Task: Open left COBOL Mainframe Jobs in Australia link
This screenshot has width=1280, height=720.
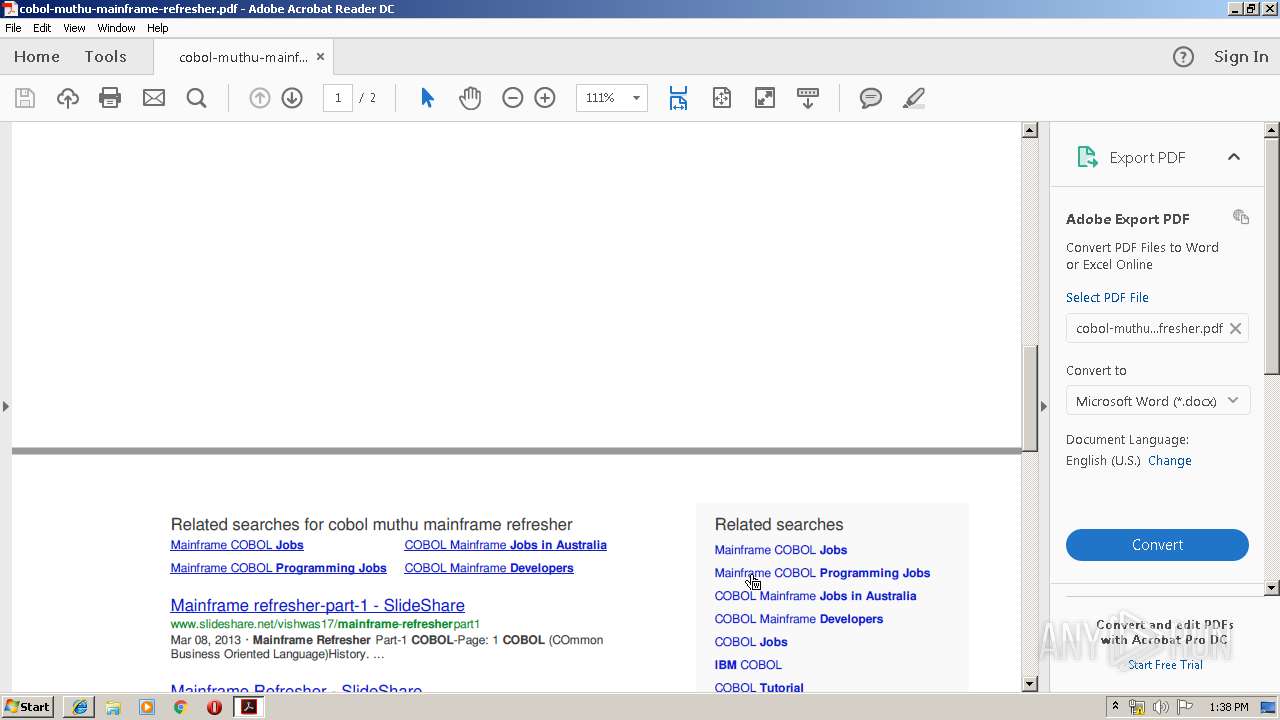Action: click(505, 545)
